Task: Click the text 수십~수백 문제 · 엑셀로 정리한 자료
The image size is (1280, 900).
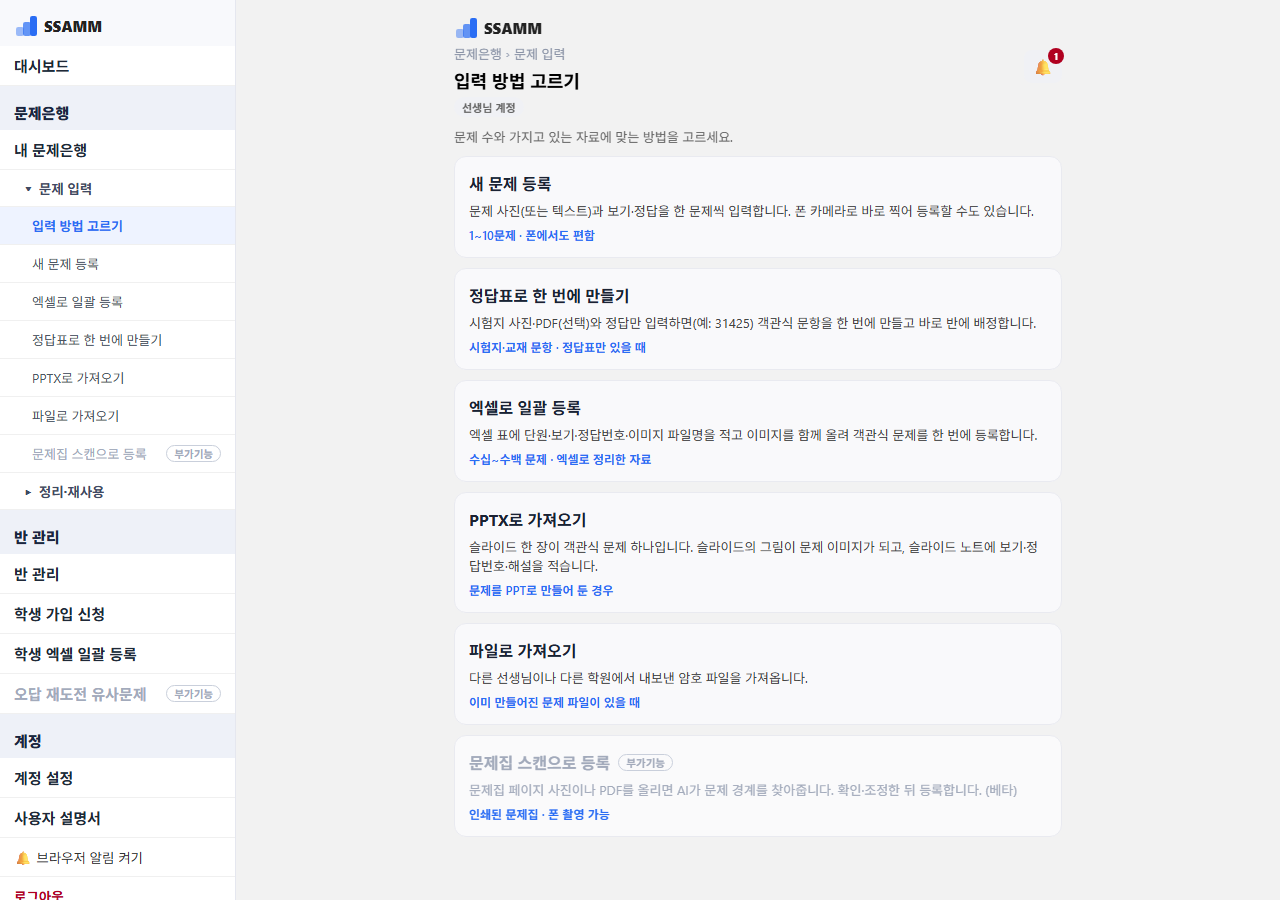Action: [560, 460]
